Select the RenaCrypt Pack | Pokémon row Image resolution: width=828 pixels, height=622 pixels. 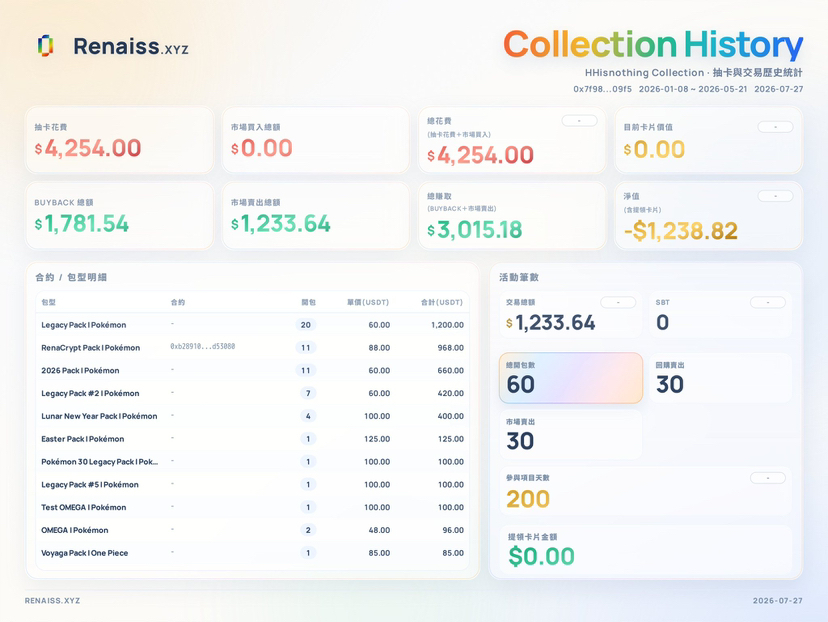pyautogui.click(x=252, y=347)
